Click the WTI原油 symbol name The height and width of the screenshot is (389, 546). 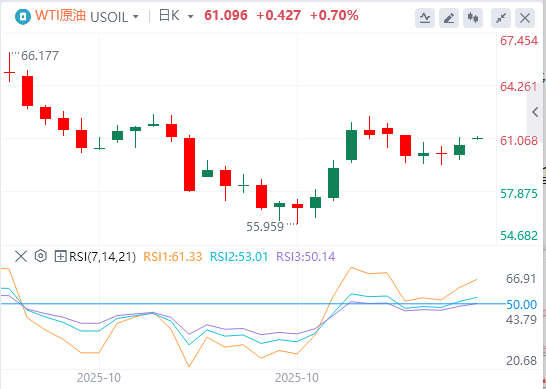tap(60, 16)
